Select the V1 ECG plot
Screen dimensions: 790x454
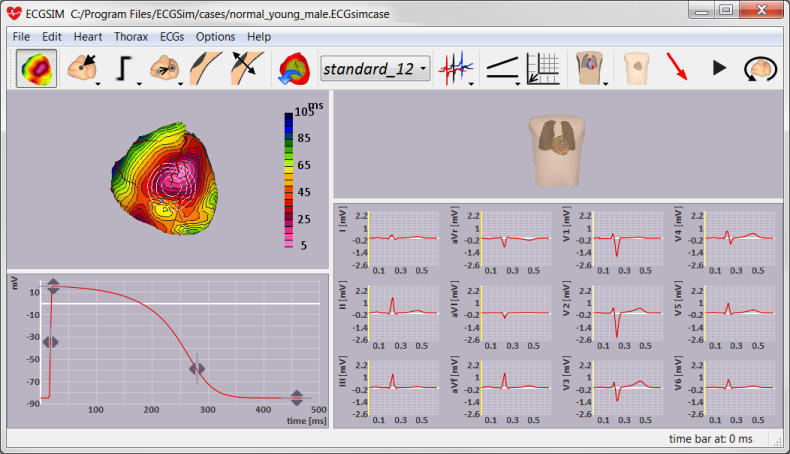(627, 238)
